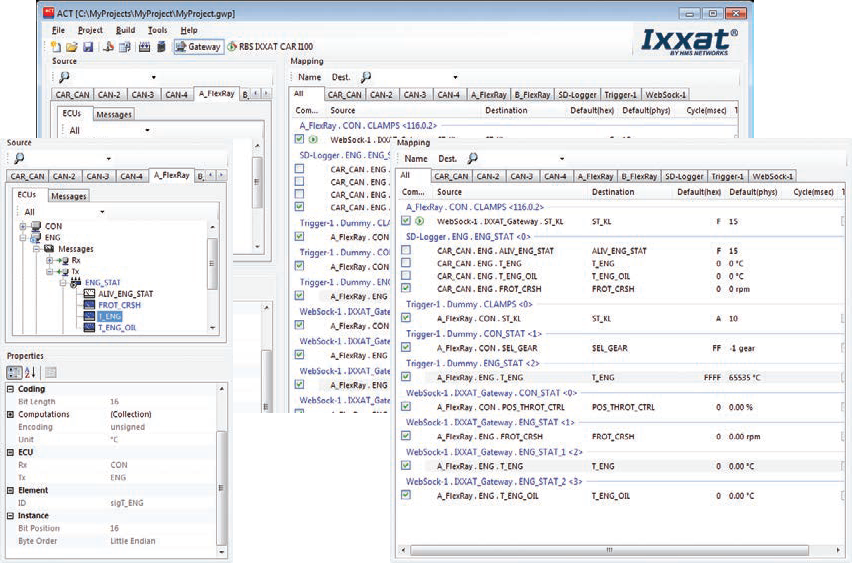
Task: Open the Project menu
Action: point(90,30)
